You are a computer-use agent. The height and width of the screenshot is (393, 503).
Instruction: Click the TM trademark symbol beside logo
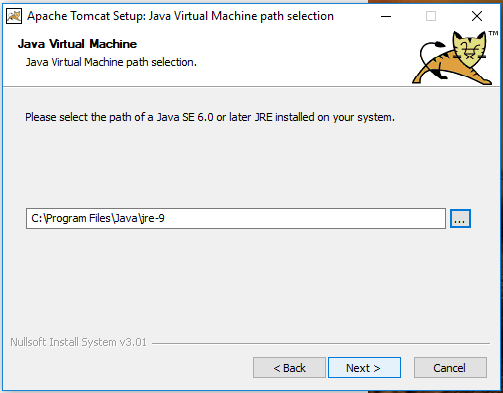[x=493, y=33]
